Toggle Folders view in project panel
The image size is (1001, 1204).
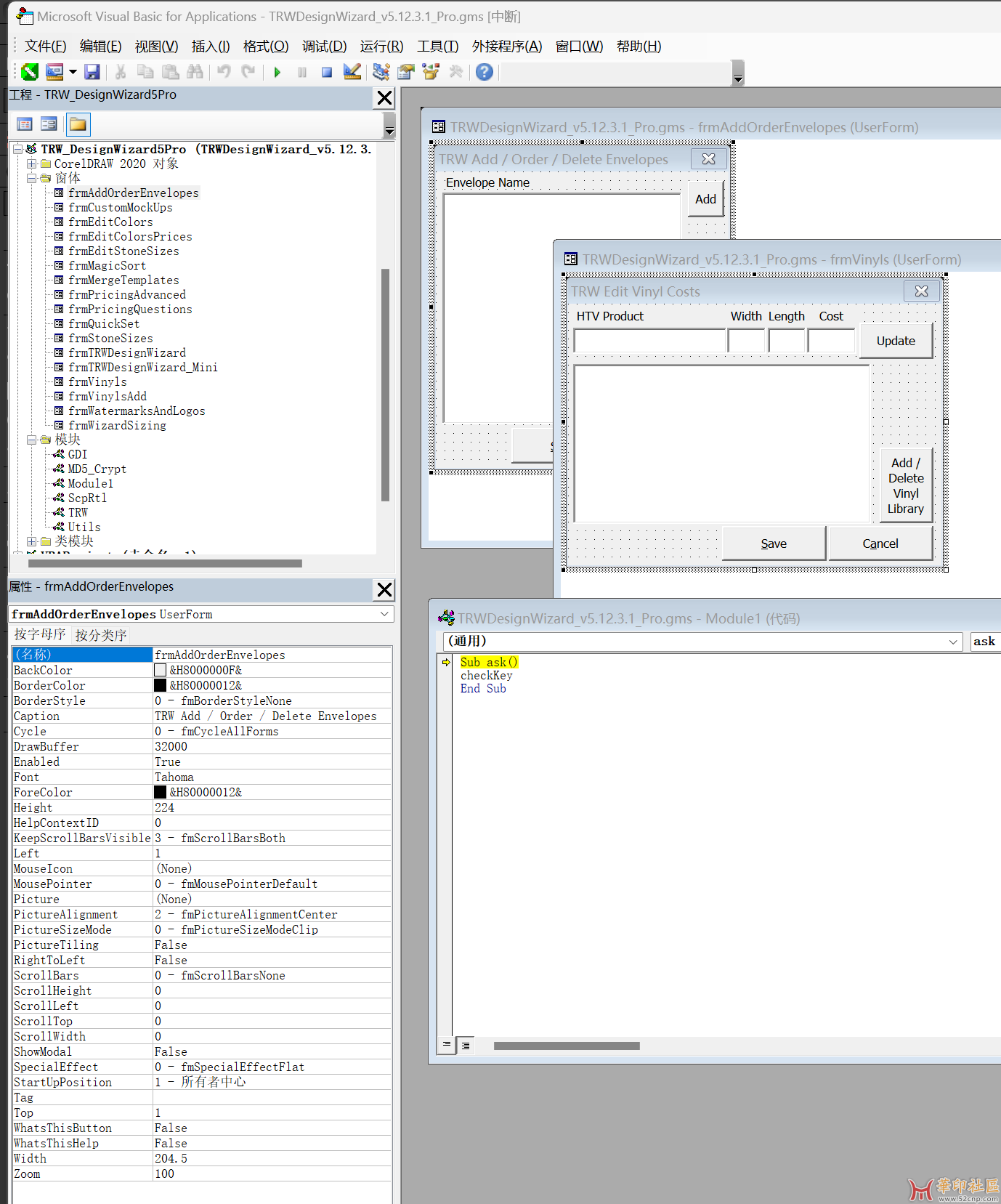tap(78, 124)
